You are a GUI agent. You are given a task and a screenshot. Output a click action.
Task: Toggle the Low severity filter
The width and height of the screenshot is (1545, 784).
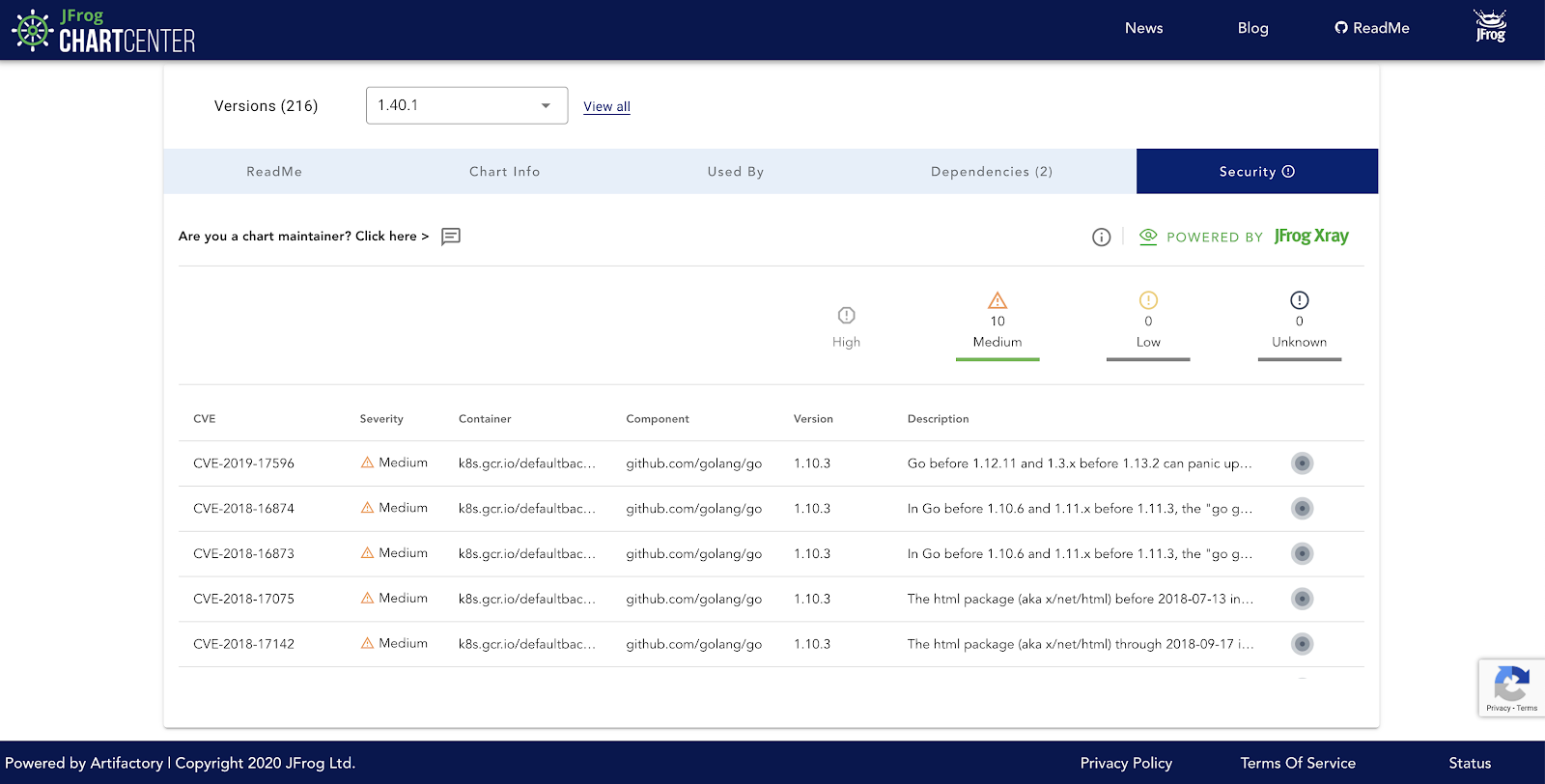(1147, 322)
